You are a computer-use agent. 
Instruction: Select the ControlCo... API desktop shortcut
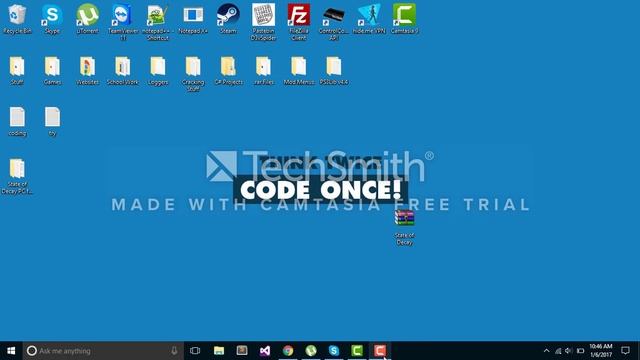334,22
